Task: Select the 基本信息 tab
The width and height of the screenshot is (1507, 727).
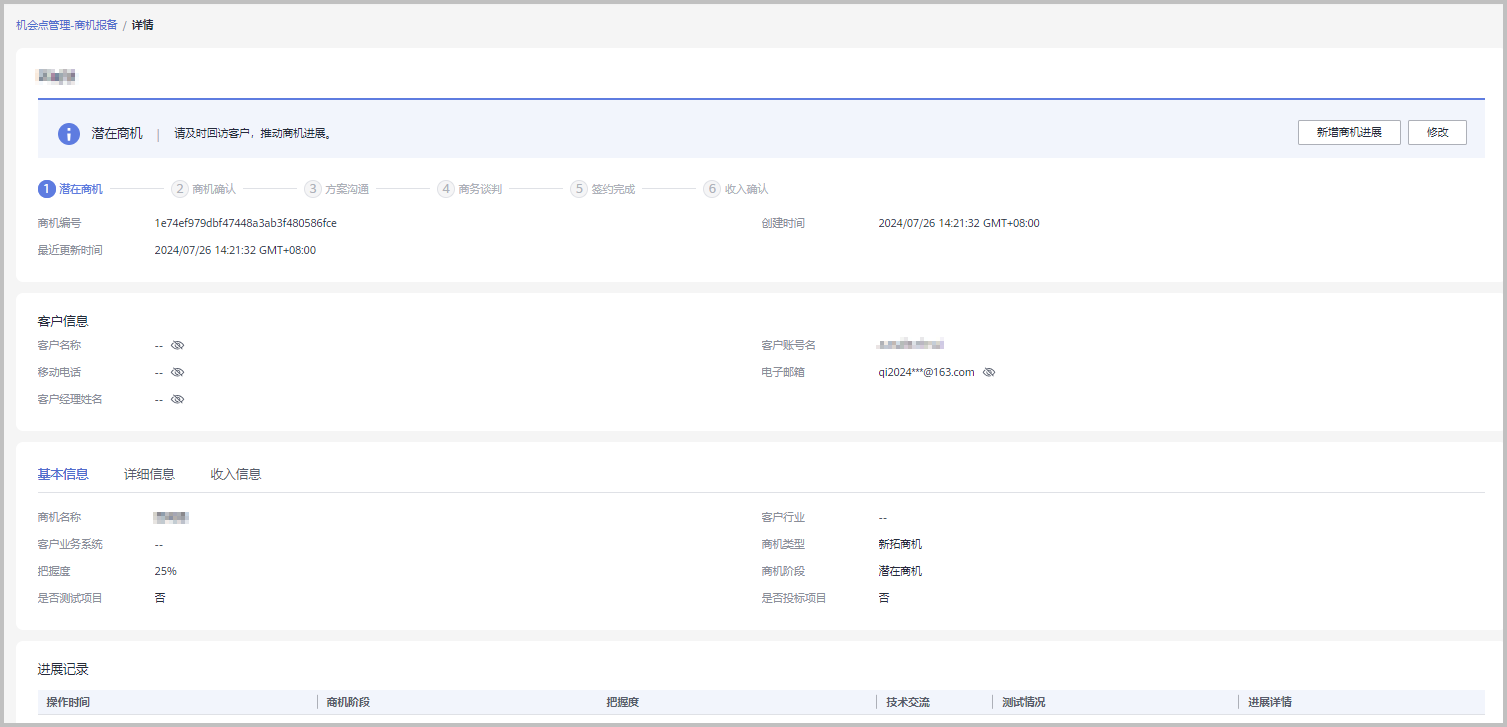Action: click(x=63, y=474)
